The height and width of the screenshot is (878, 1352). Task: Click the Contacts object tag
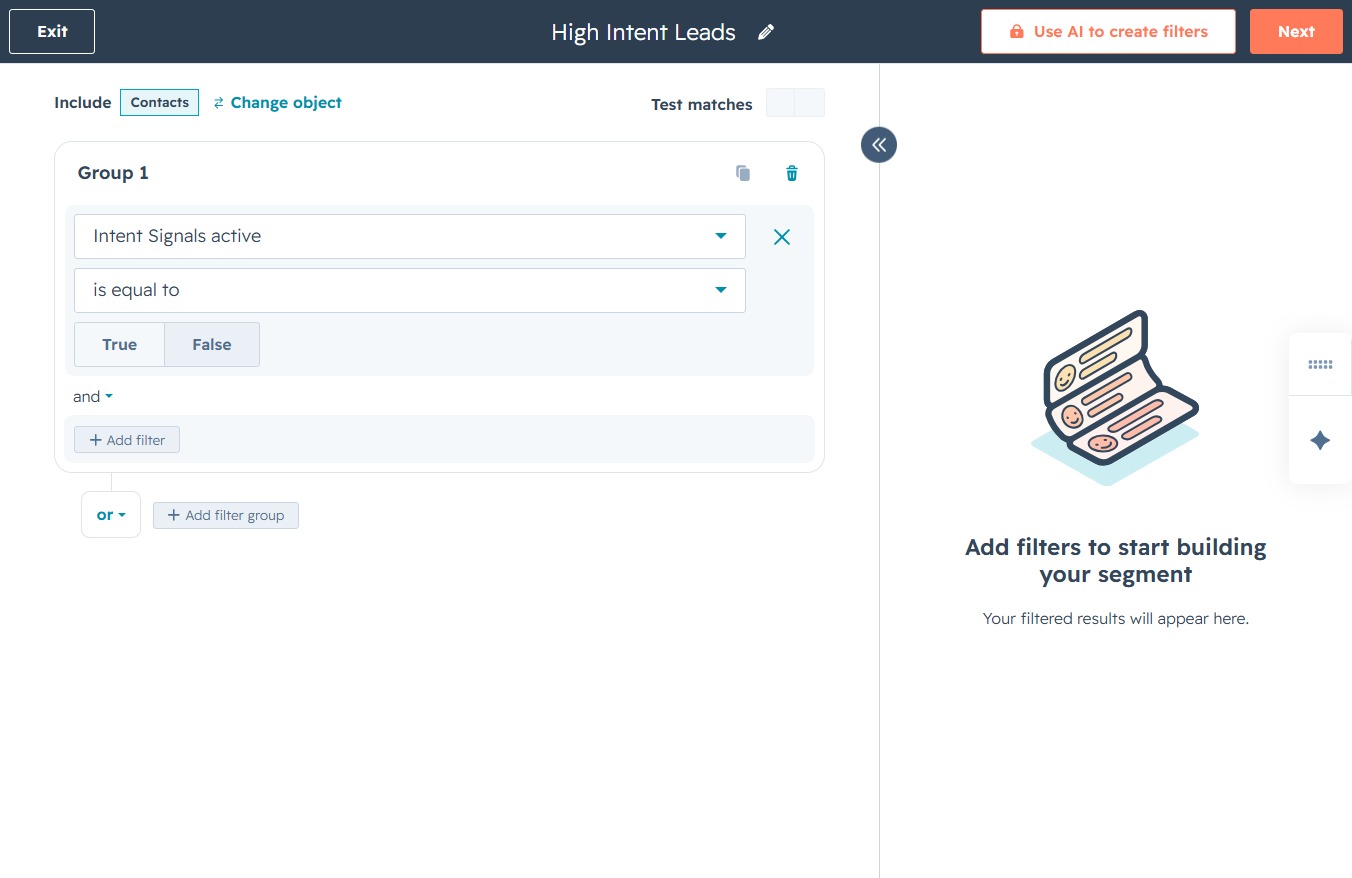159,103
